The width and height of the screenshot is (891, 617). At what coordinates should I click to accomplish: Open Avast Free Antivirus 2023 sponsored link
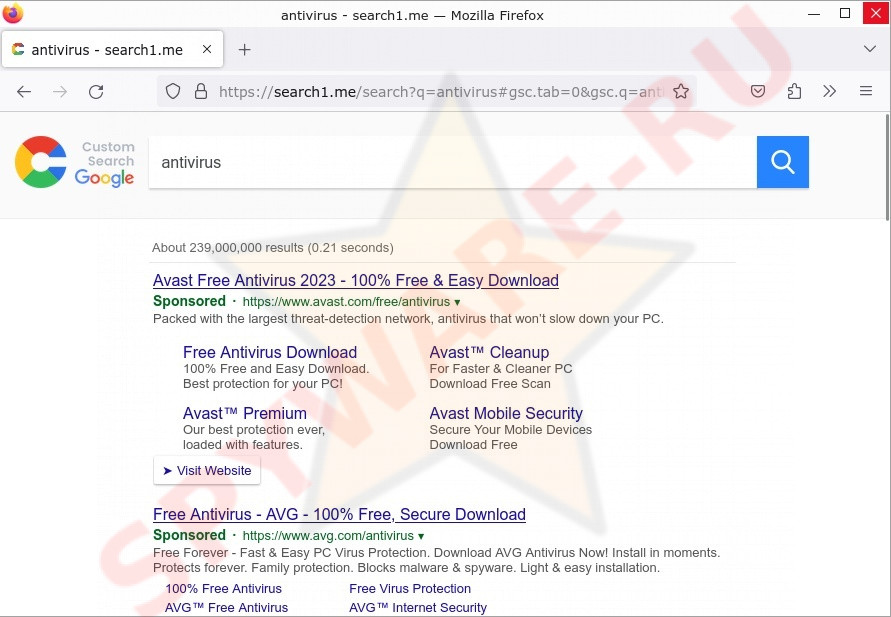(356, 281)
